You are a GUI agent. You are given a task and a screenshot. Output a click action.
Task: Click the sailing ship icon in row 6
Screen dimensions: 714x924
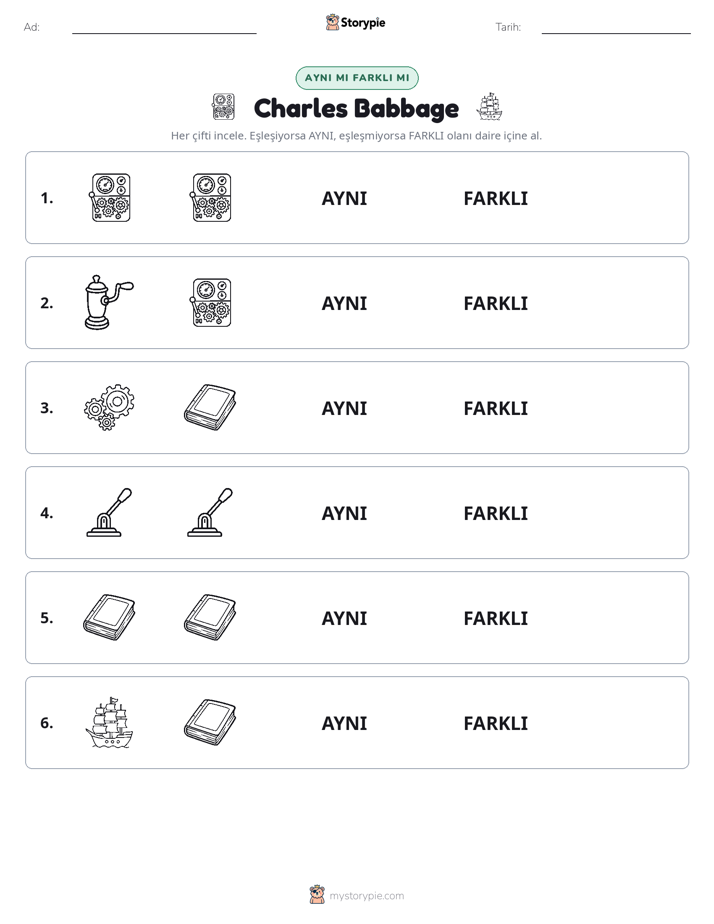tap(109, 722)
